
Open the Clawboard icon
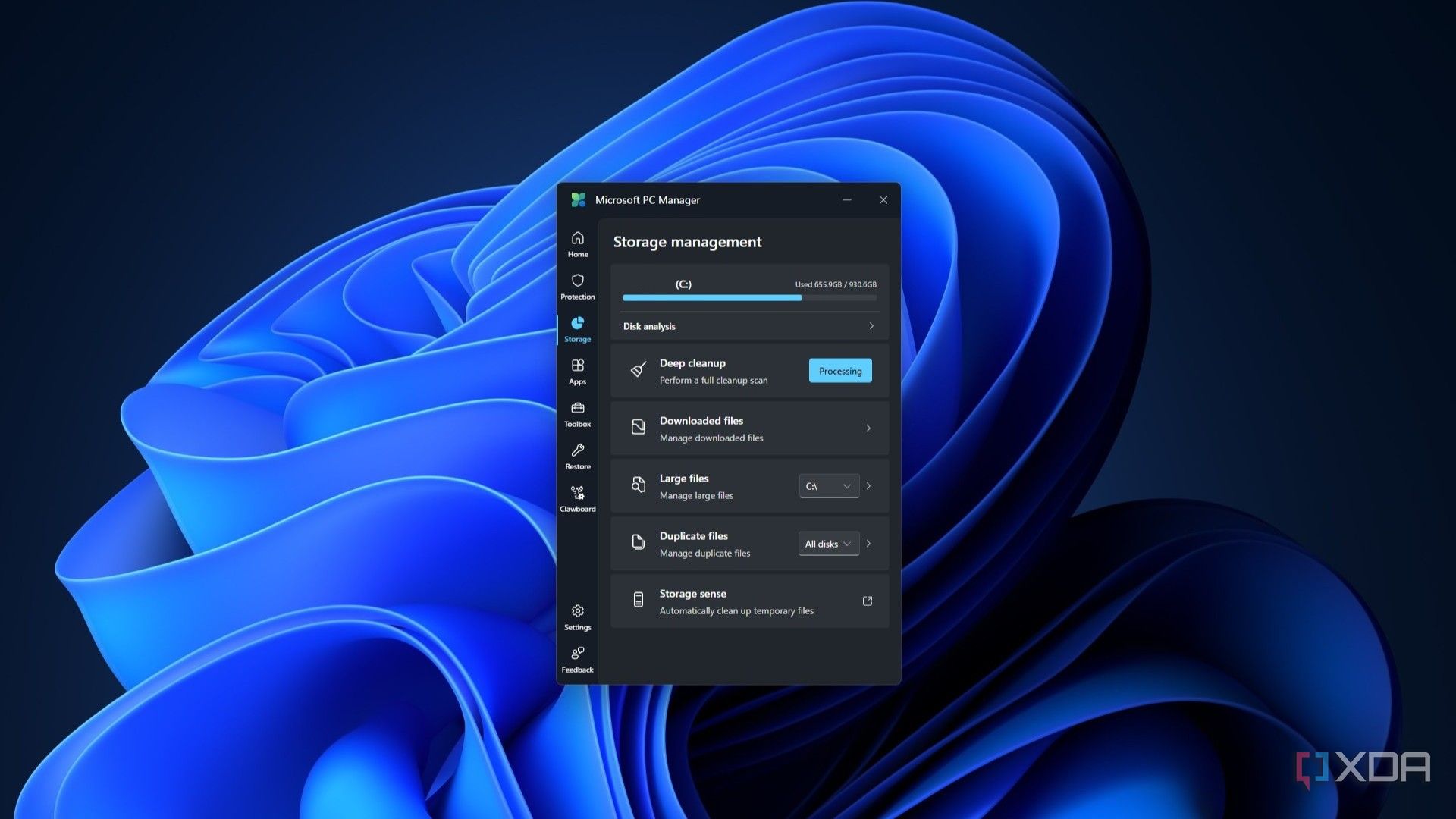(x=577, y=493)
